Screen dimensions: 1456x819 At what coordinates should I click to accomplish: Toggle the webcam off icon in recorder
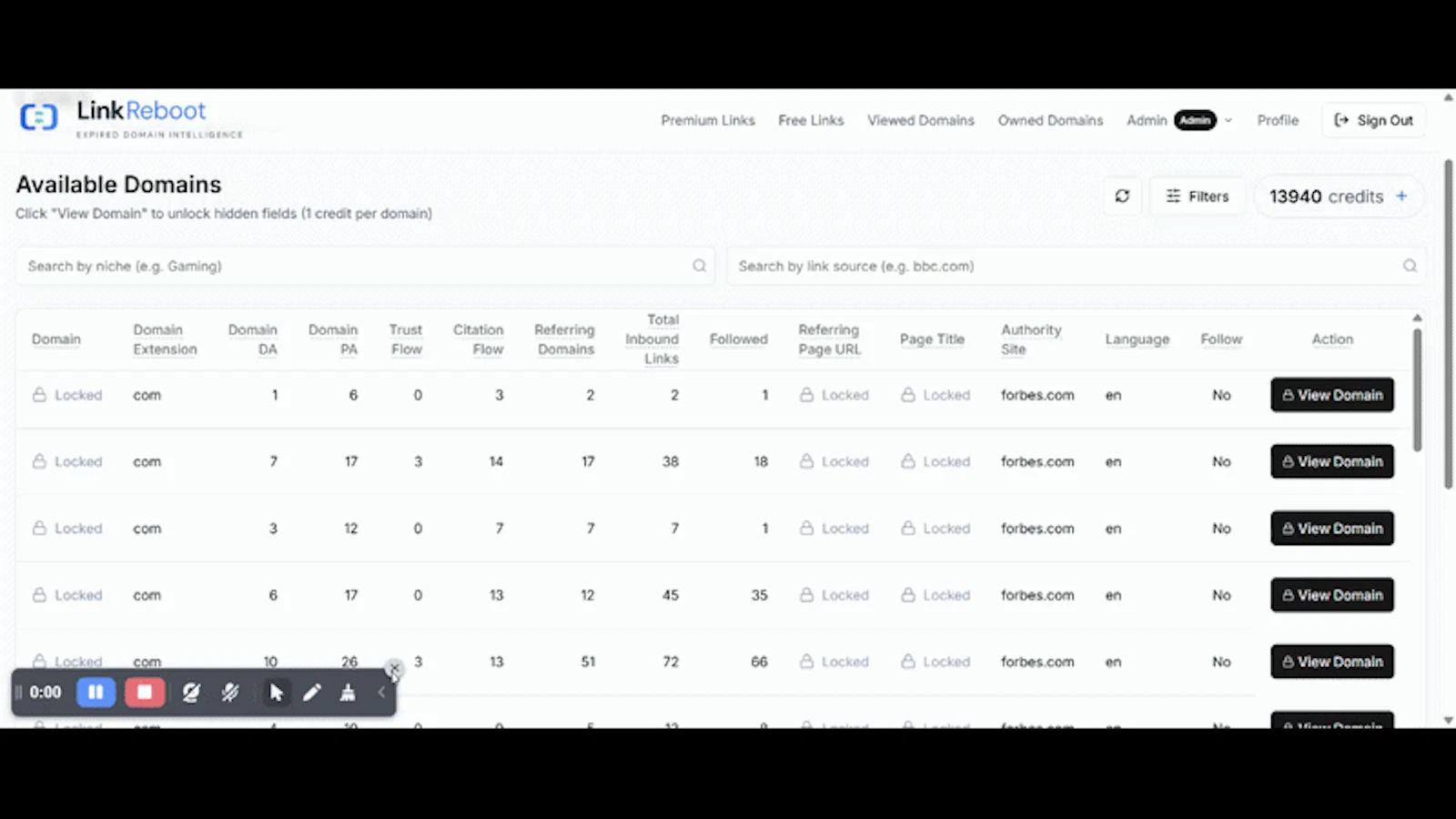click(x=191, y=693)
